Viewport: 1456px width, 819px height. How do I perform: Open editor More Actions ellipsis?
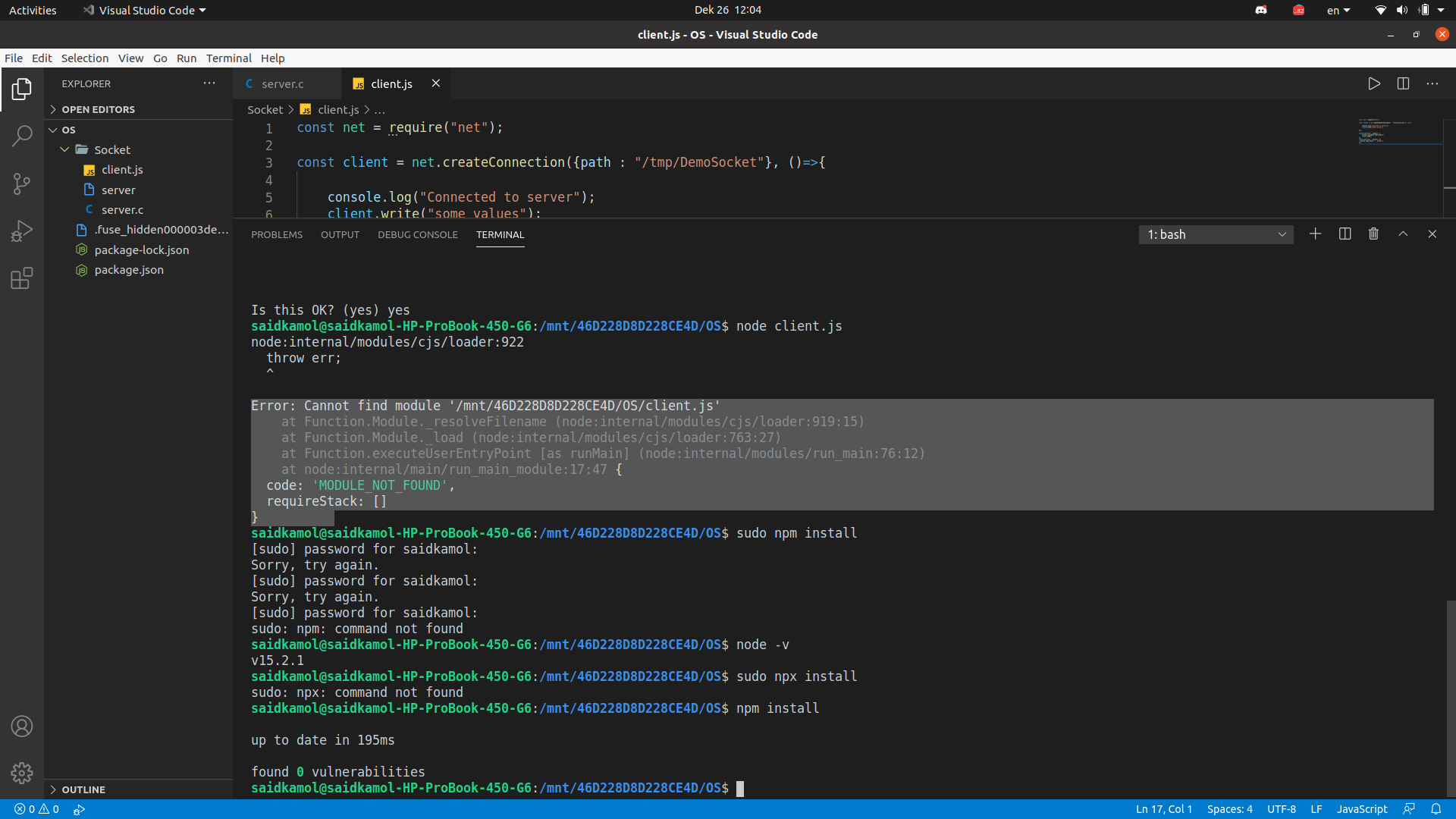point(1432,83)
